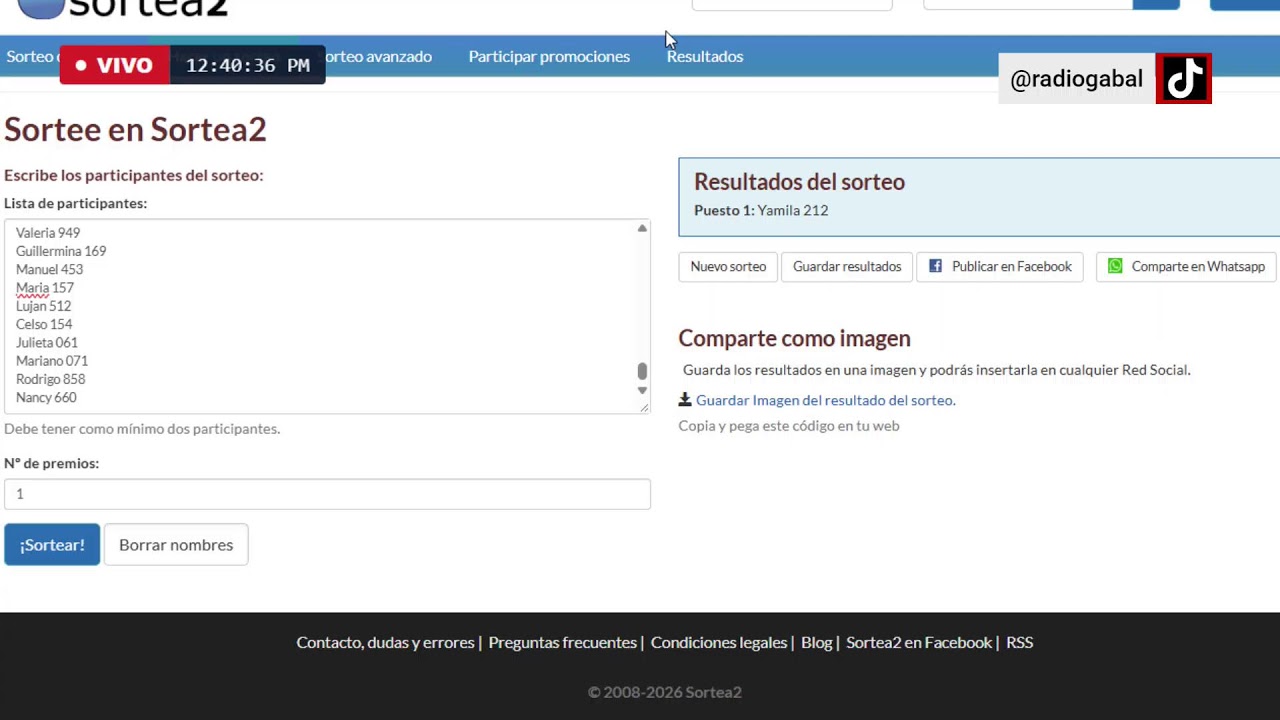The height and width of the screenshot is (720, 1280).
Task: Open the Resultados menu item
Action: click(x=705, y=57)
